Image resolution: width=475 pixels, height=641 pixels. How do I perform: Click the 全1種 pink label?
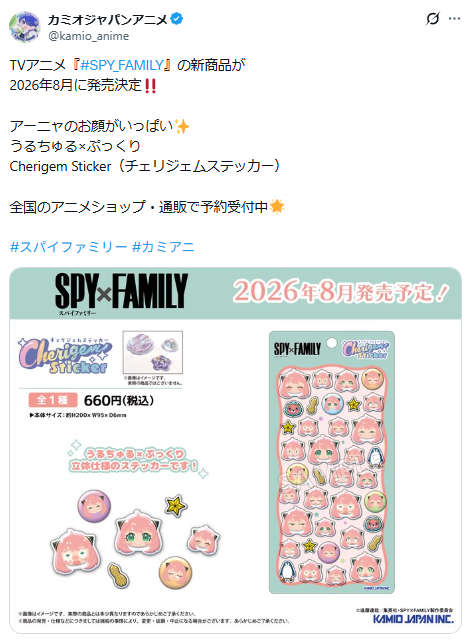pos(53,400)
